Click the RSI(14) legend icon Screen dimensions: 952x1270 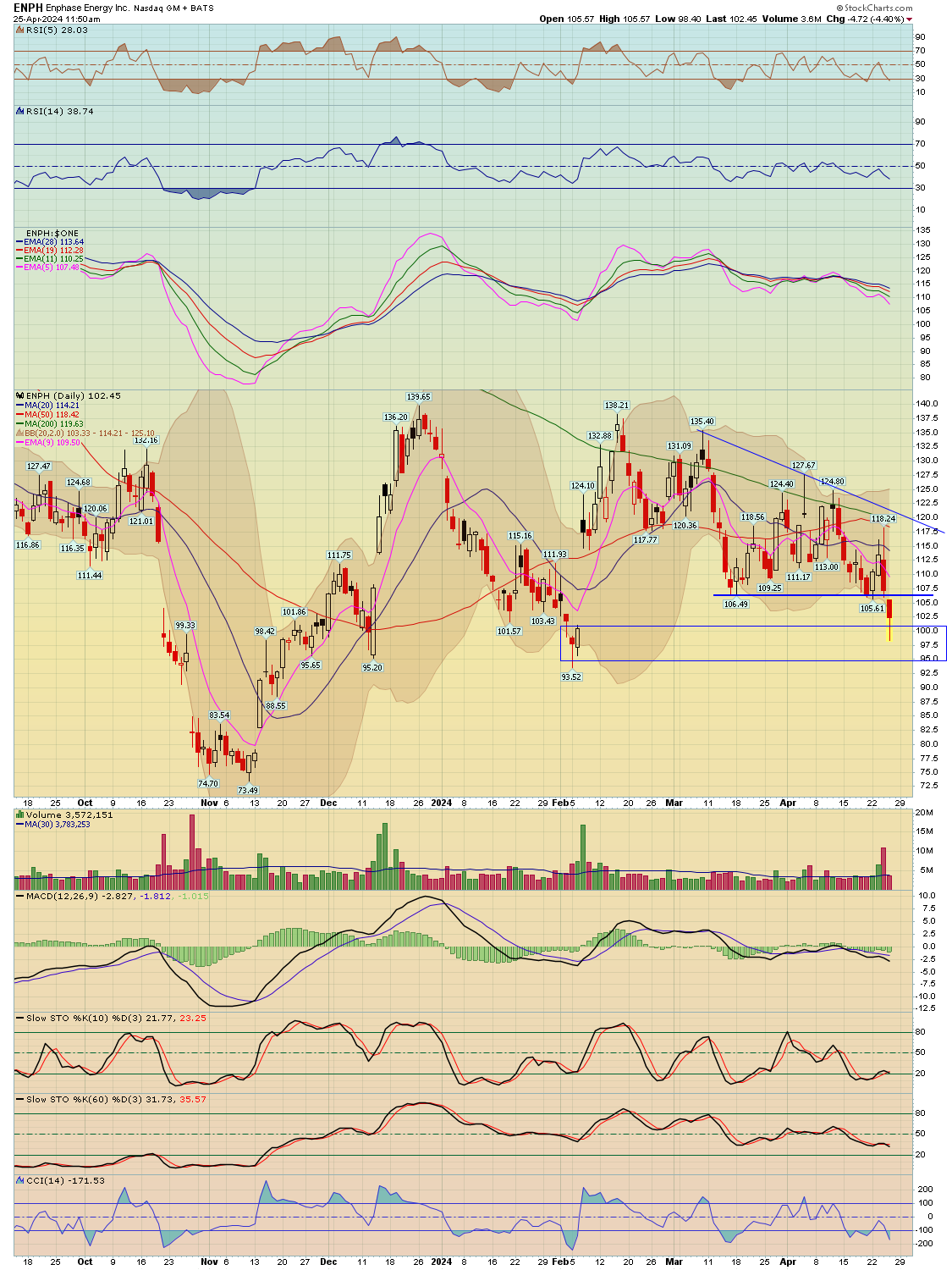(x=19, y=111)
